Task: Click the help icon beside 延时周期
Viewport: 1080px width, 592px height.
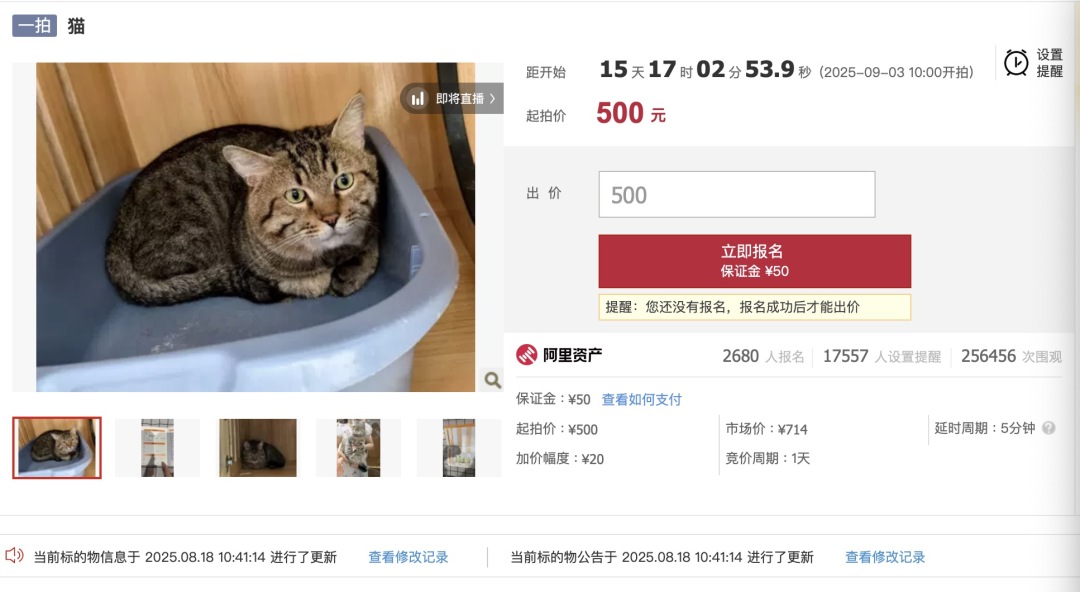Action: click(1048, 428)
